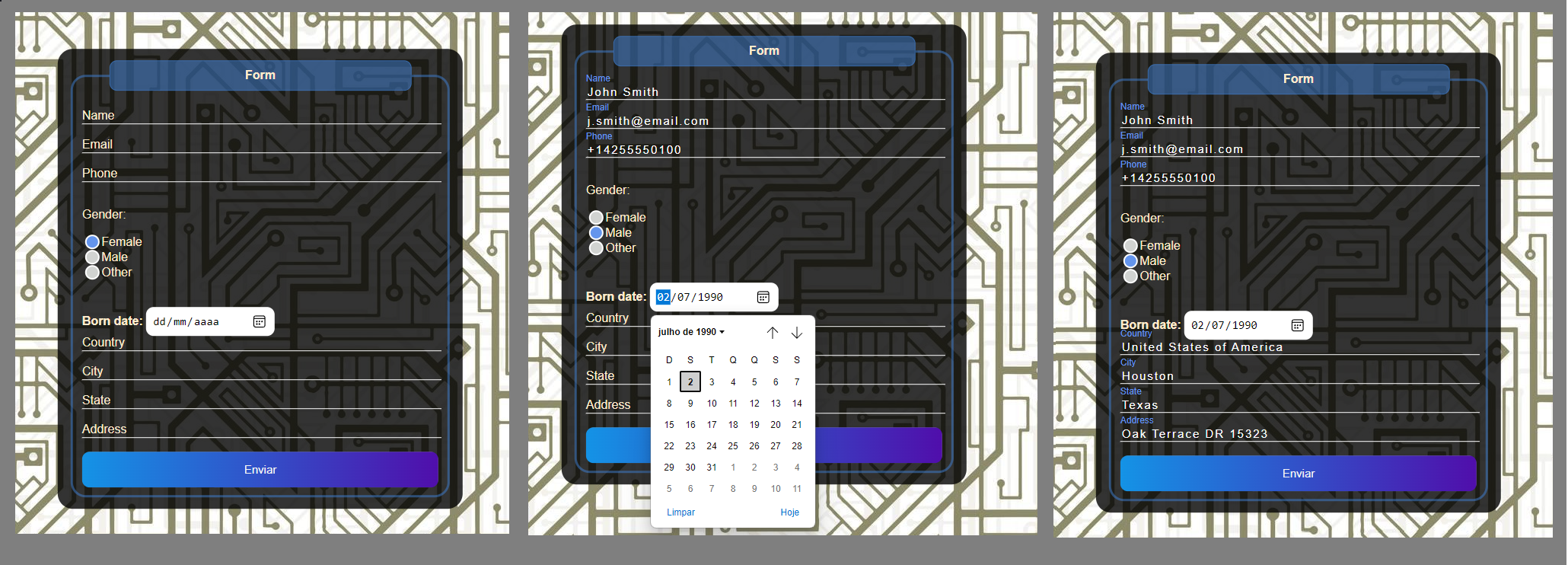Image resolution: width=1568 pixels, height=565 pixels.
Task: Click phone field in right form
Action: pos(1299,178)
